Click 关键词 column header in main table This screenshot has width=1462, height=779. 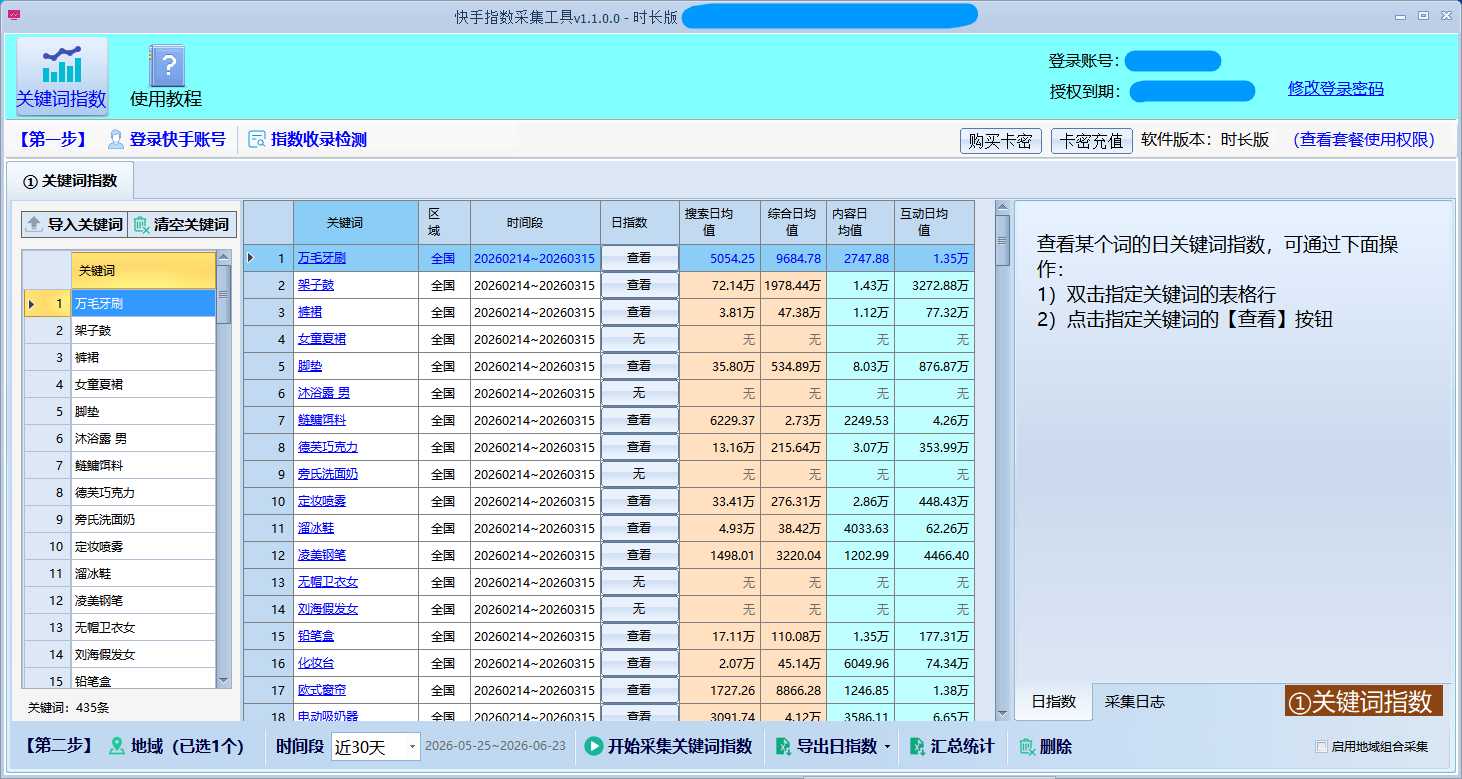point(355,222)
